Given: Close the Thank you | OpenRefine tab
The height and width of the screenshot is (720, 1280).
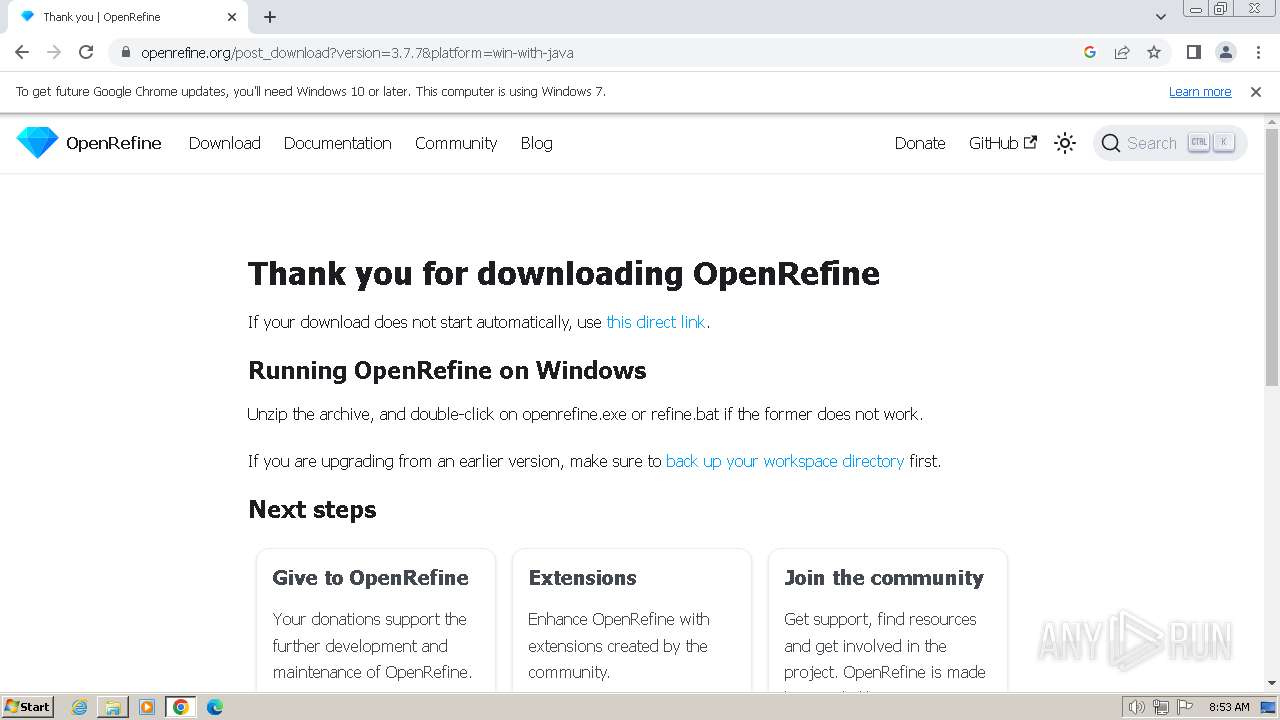Looking at the screenshot, I should (232, 17).
